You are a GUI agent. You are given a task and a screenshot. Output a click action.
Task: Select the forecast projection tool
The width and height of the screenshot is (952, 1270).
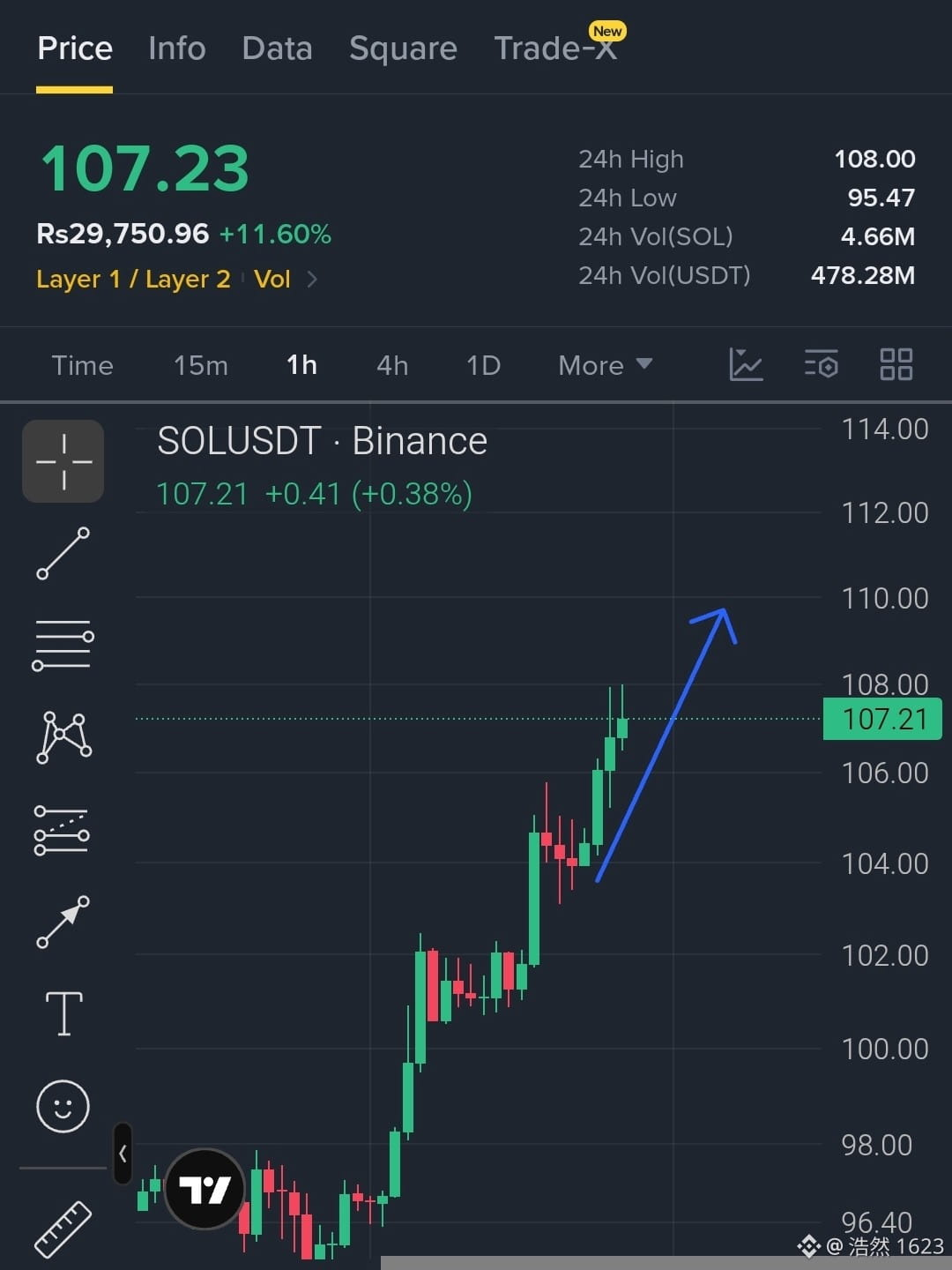[62, 830]
